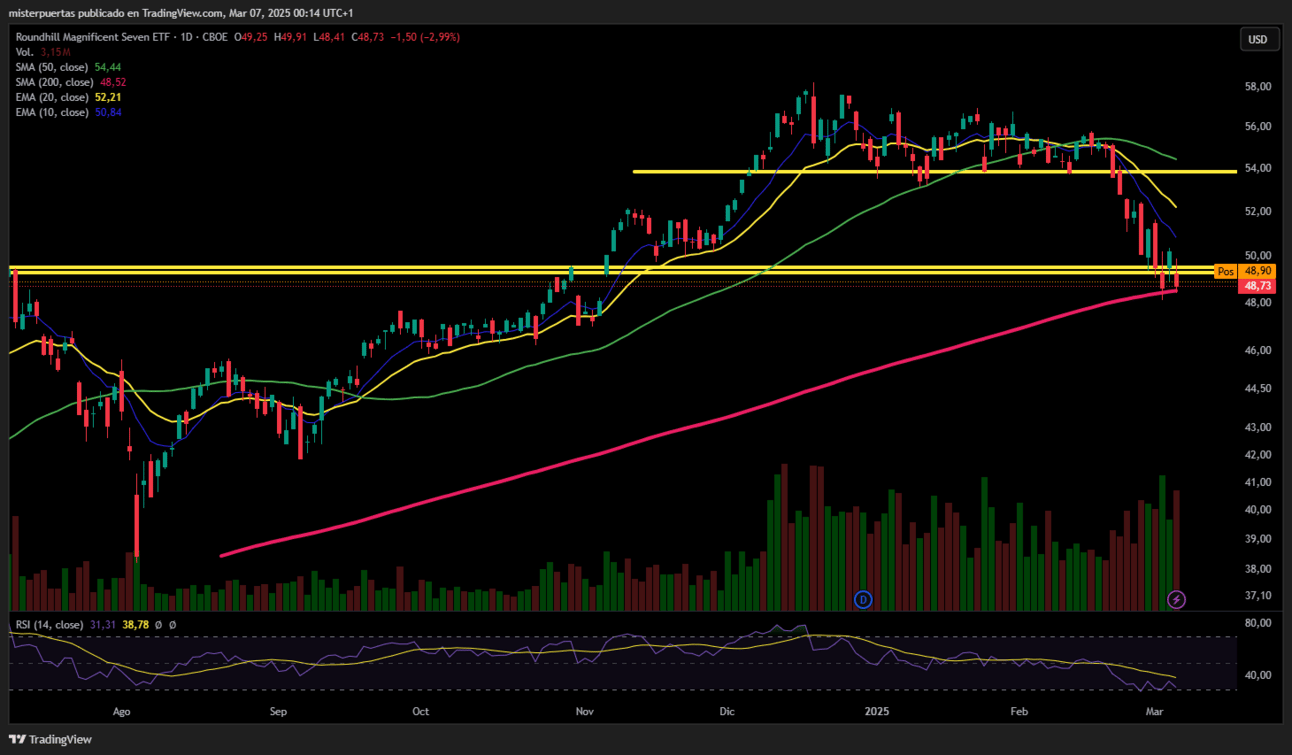Click the TradingView logo in the footer
The width and height of the screenshot is (1292, 755).
[51, 739]
